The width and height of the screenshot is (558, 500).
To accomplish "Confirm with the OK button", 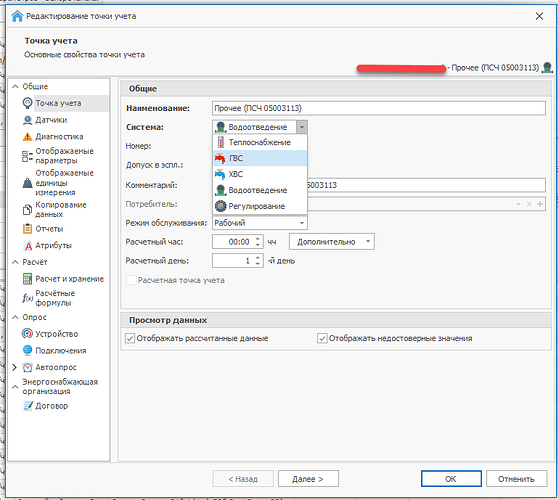I will [x=451, y=479].
